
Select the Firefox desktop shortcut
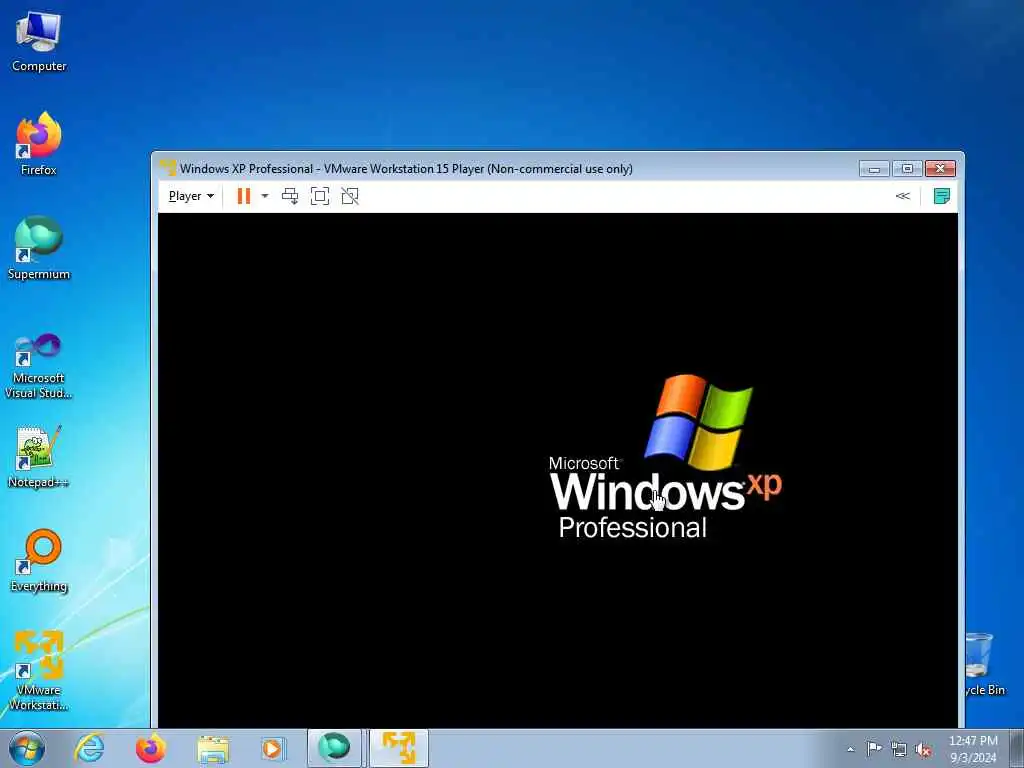coord(39,144)
